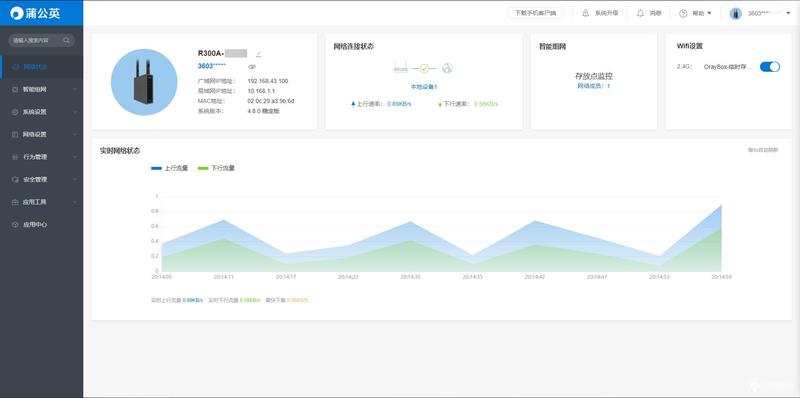Click the search magnifier in the sidebar
800x398 pixels.
(66, 40)
